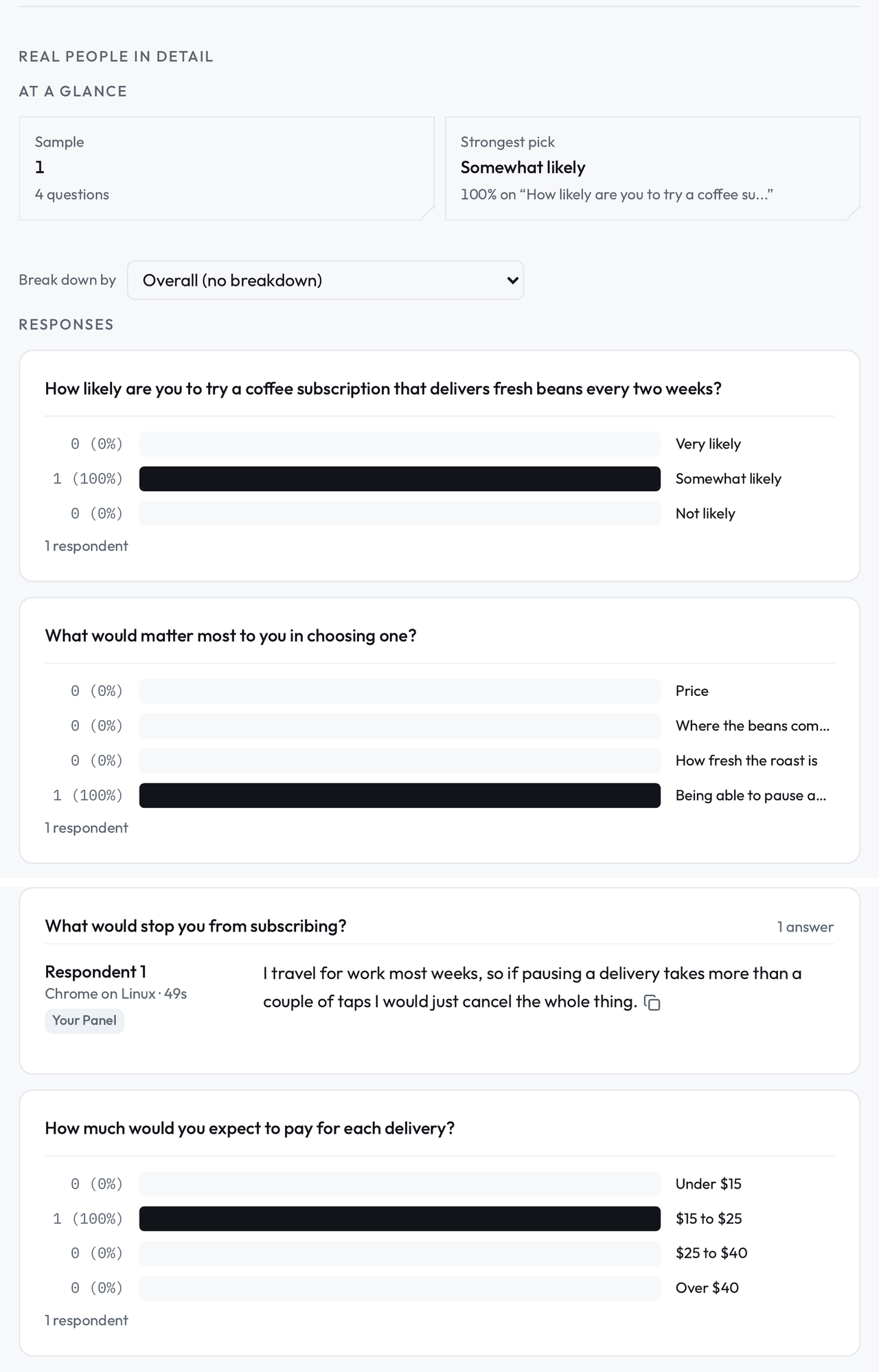The height and width of the screenshot is (1372, 879).
Task: Open the Strongest pick summary card
Action: pyautogui.click(x=652, y=168)
